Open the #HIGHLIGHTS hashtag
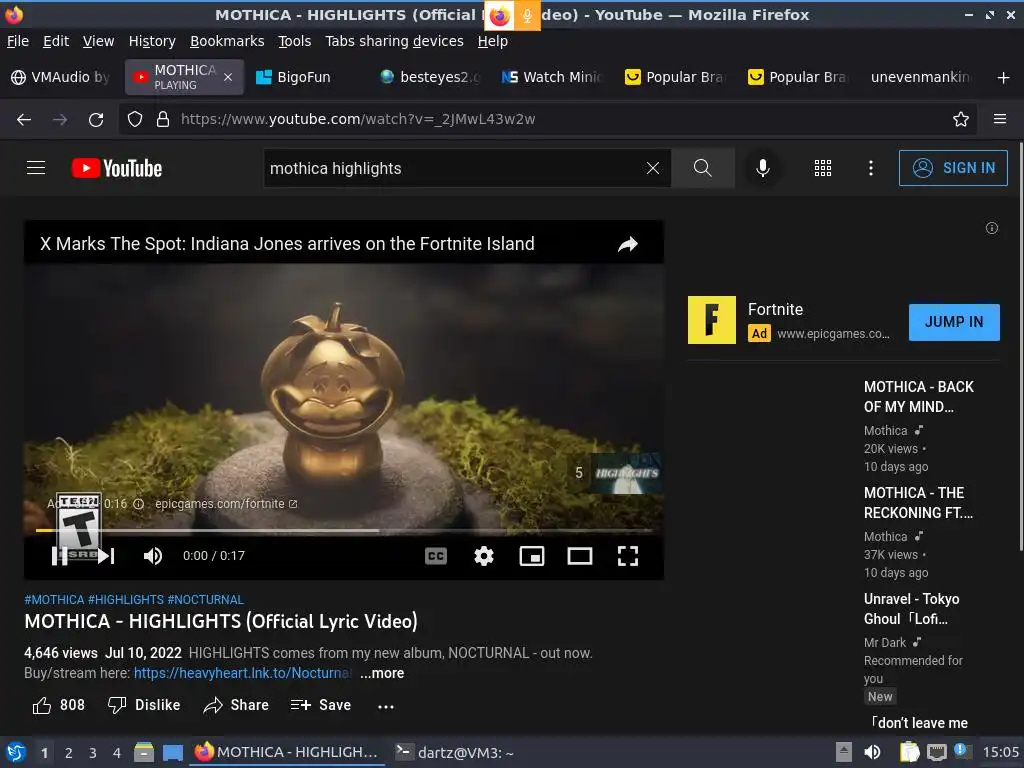The image size is (1024, 768). 126,600
